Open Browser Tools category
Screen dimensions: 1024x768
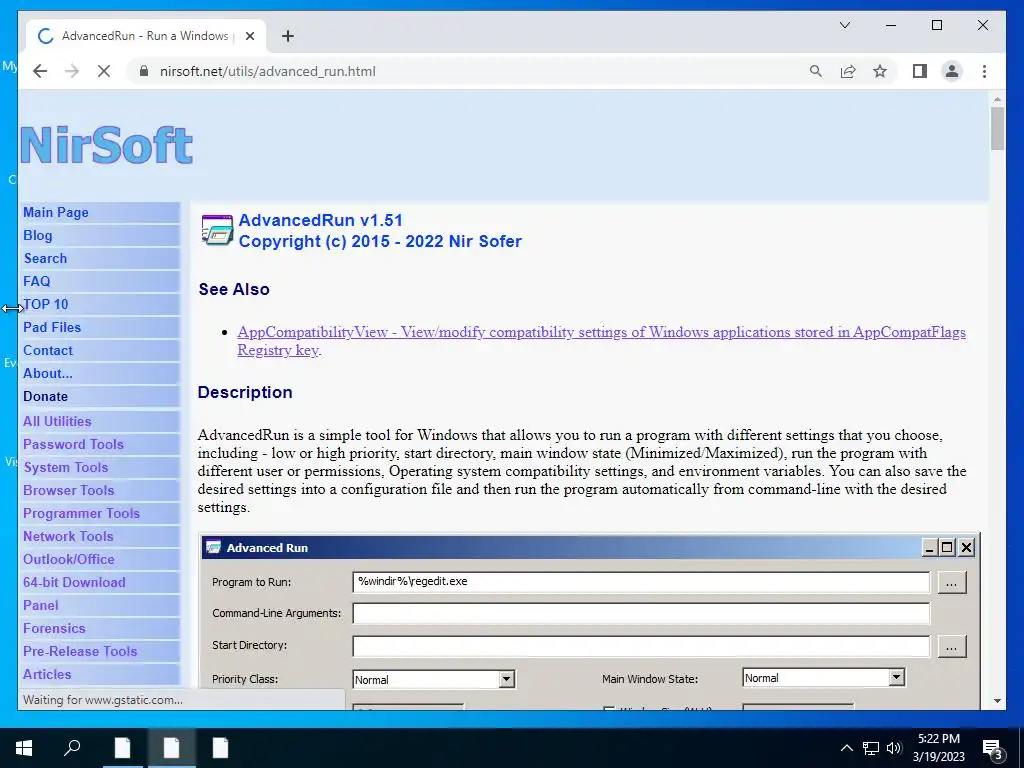[x=69, y=490]
